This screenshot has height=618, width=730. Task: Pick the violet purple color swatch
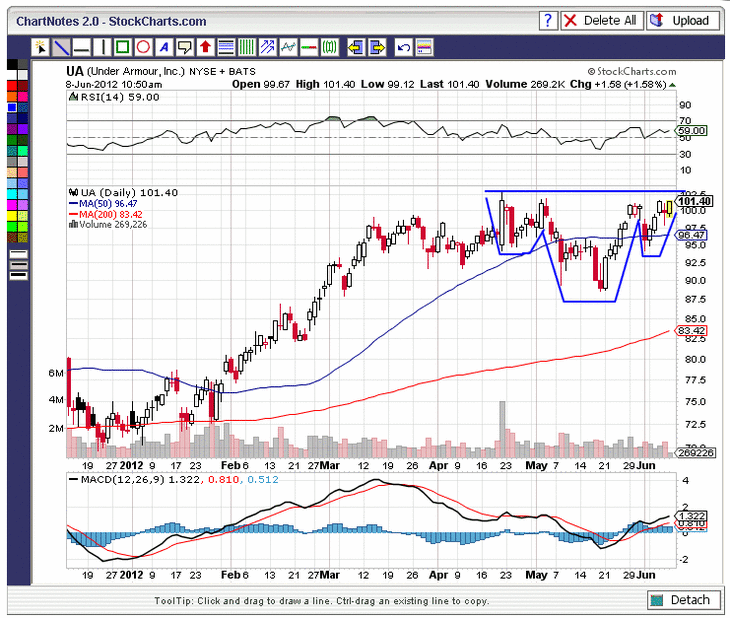[x=23, y=129]
